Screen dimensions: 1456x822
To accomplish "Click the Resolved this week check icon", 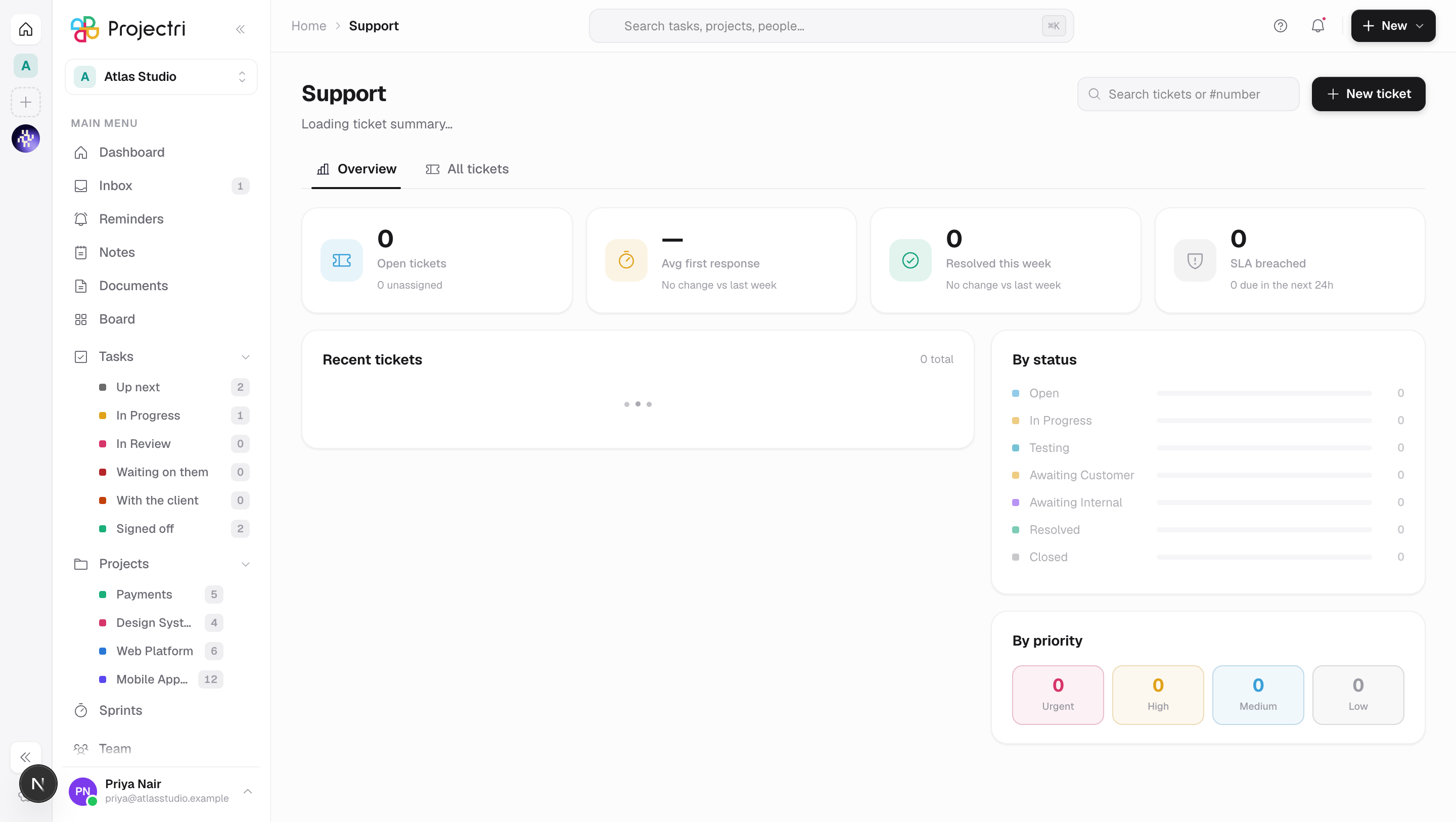I will click(x=910, y=260).
